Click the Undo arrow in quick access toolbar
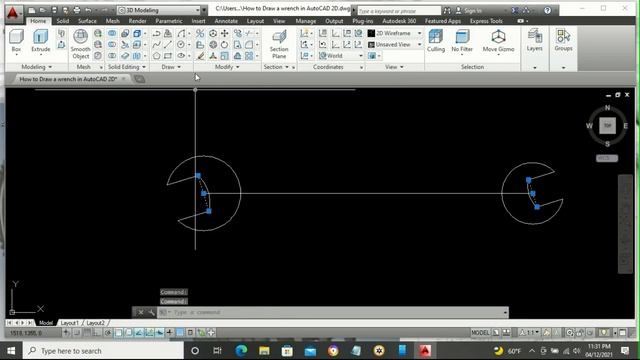Screen dimensions: 640x360 pyautogui.click(x=88, y=10)
